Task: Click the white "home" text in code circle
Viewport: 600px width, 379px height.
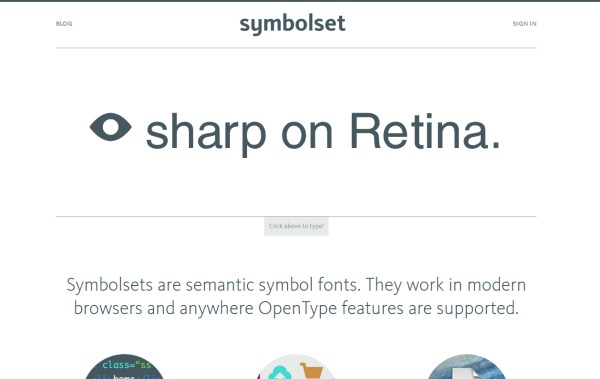Action: [124, 377]
